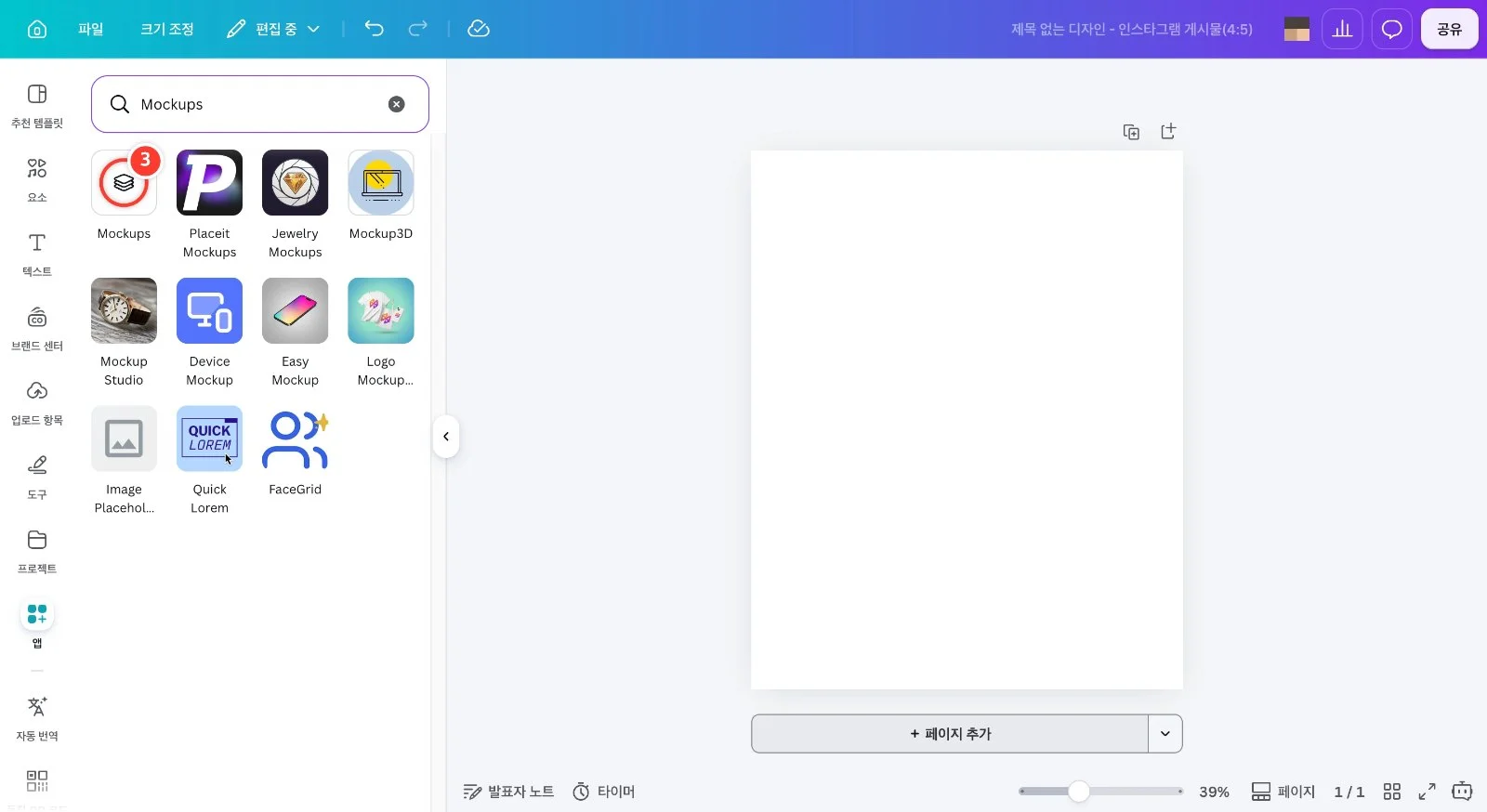Image resolution: width=1487 pixels, height=812 pixels.
Task: Open the comments bubble icon
Action: (x=1391, y=29)
